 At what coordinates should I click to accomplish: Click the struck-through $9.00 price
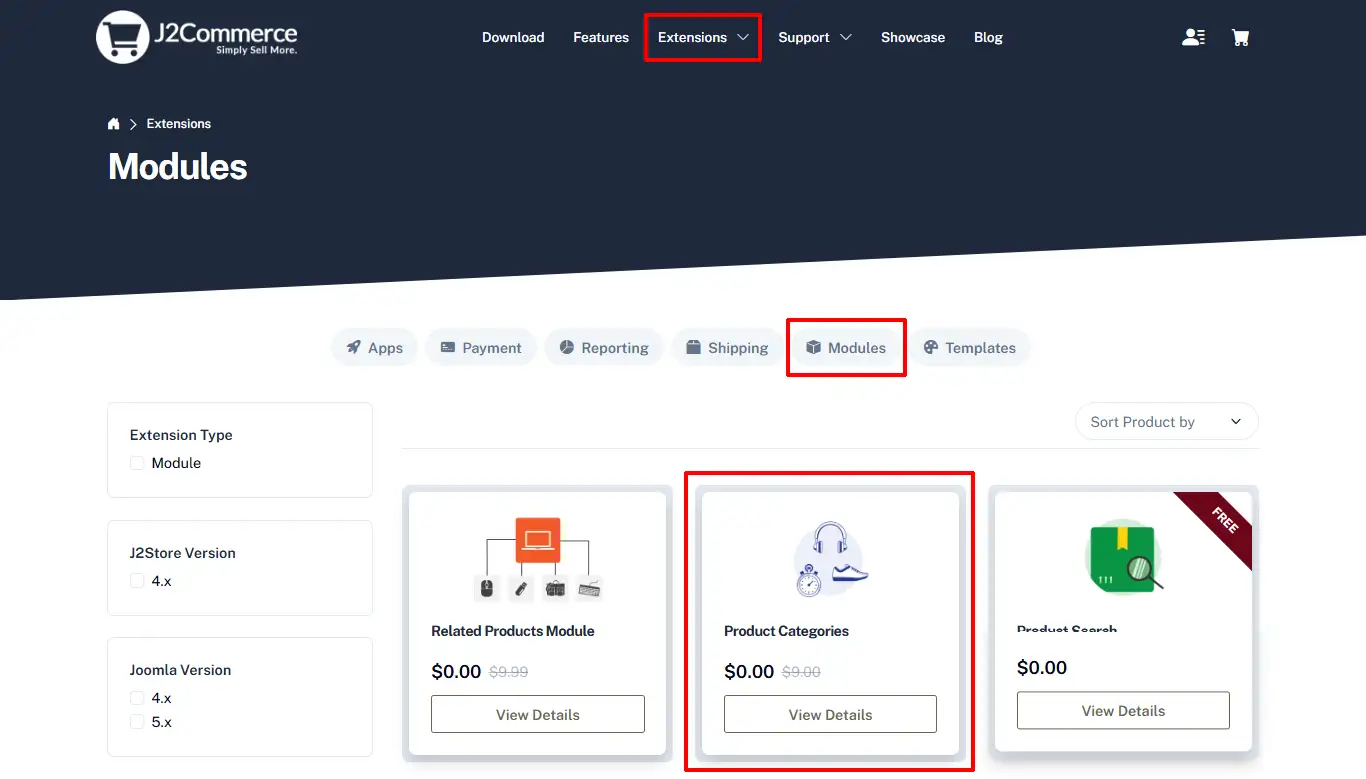[x=801, y=672]
